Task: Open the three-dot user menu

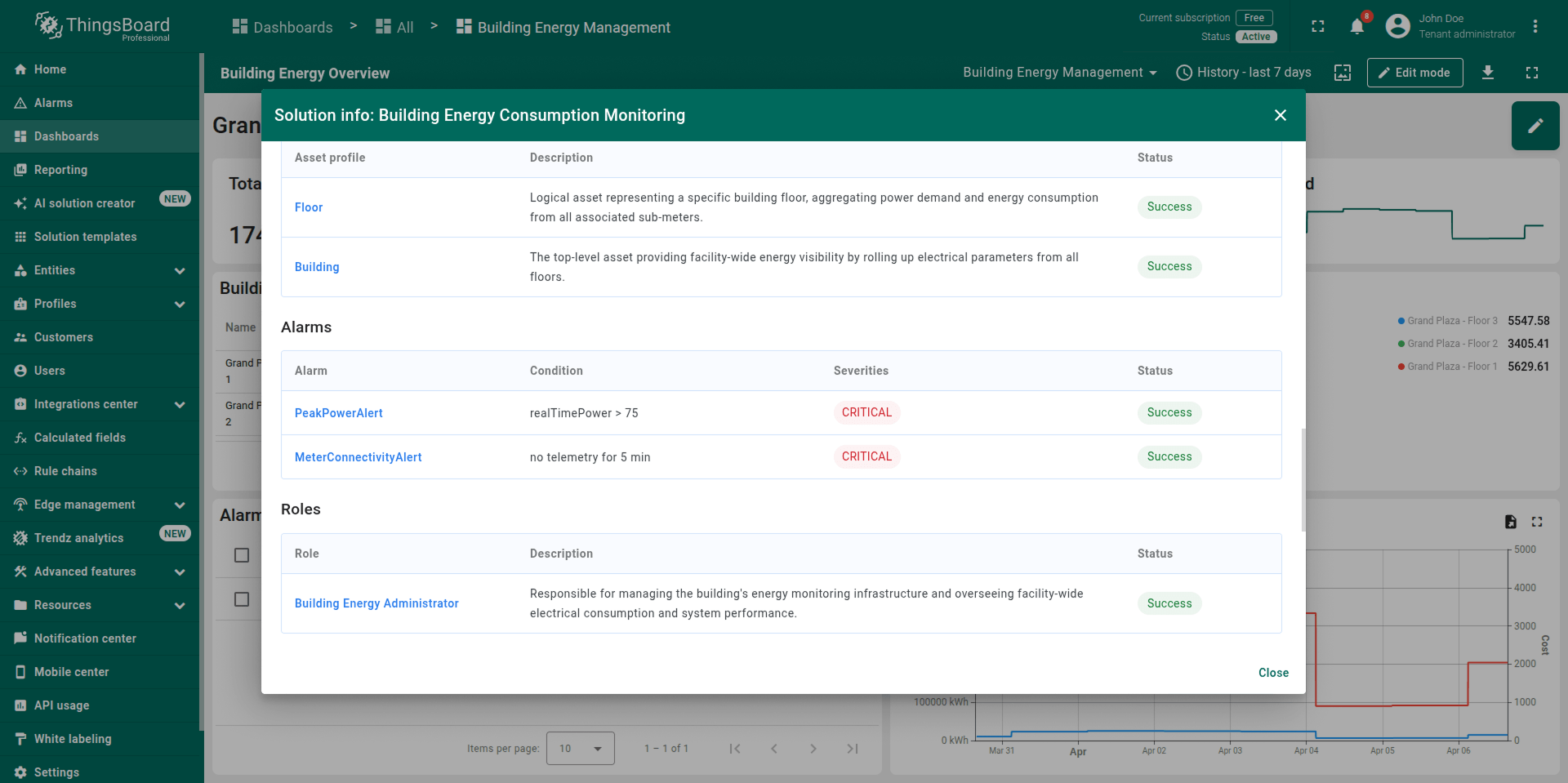Action: 1535,27
